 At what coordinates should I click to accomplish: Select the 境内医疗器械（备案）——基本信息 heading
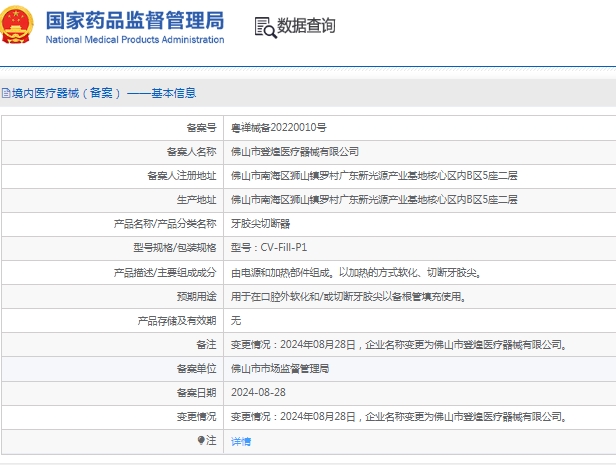104,93
